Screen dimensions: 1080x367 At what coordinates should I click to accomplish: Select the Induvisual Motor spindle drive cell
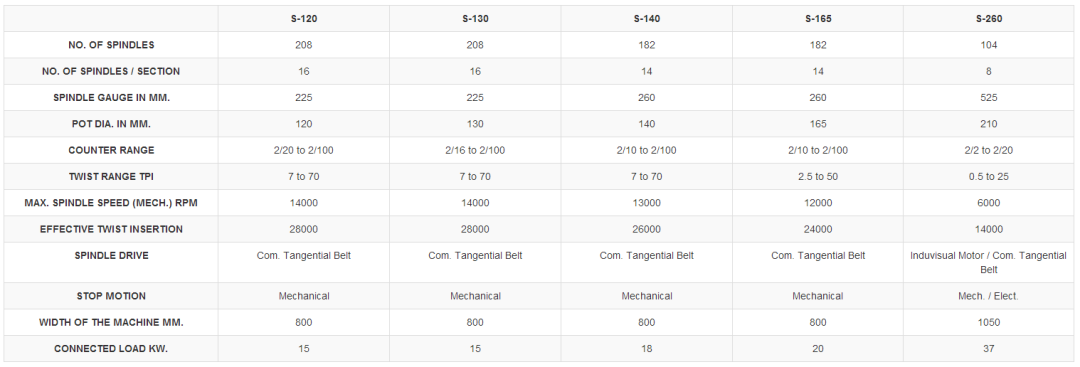[988, 262]
